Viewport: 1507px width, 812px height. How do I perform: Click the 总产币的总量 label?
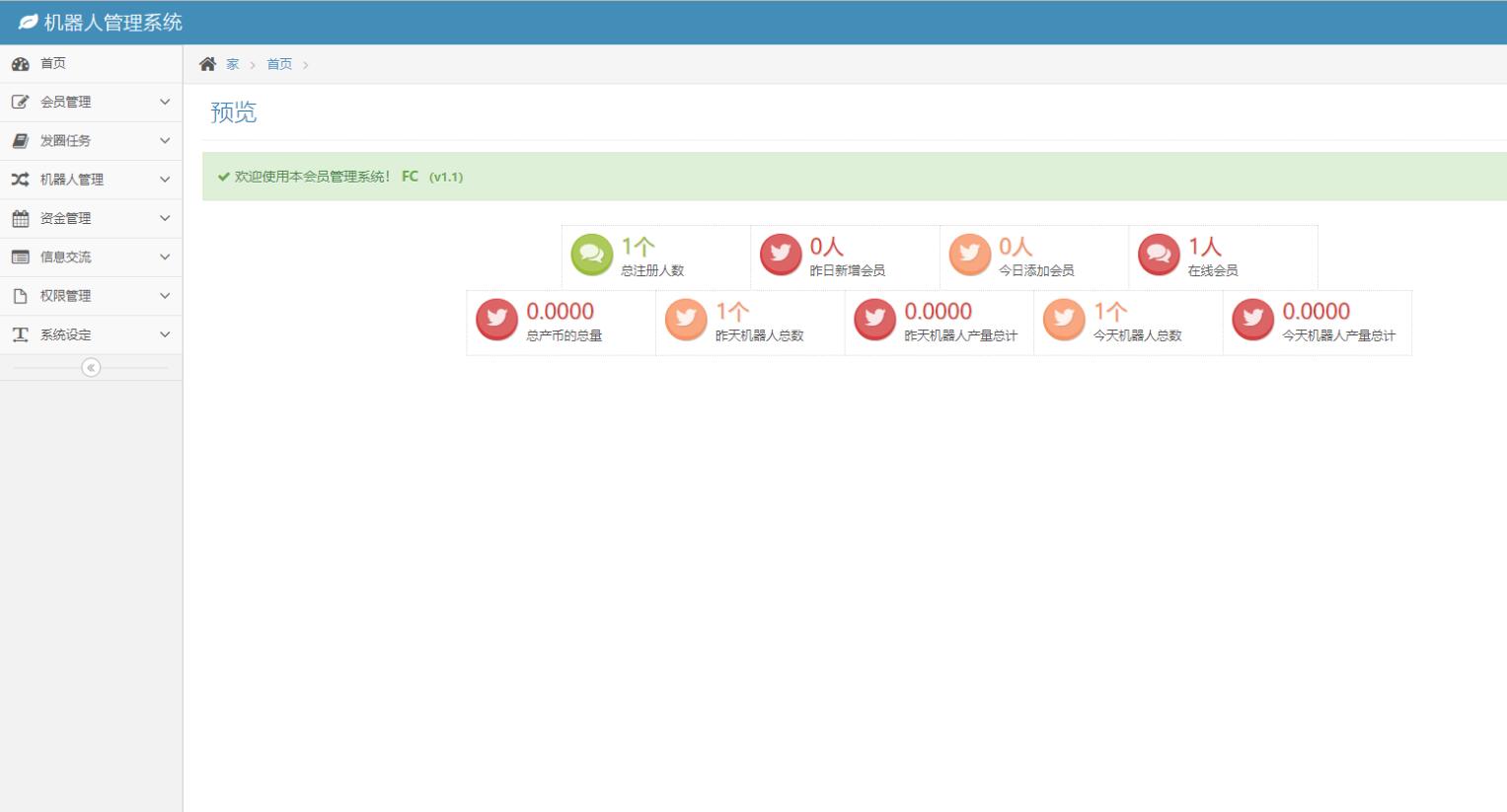[565, 335]
